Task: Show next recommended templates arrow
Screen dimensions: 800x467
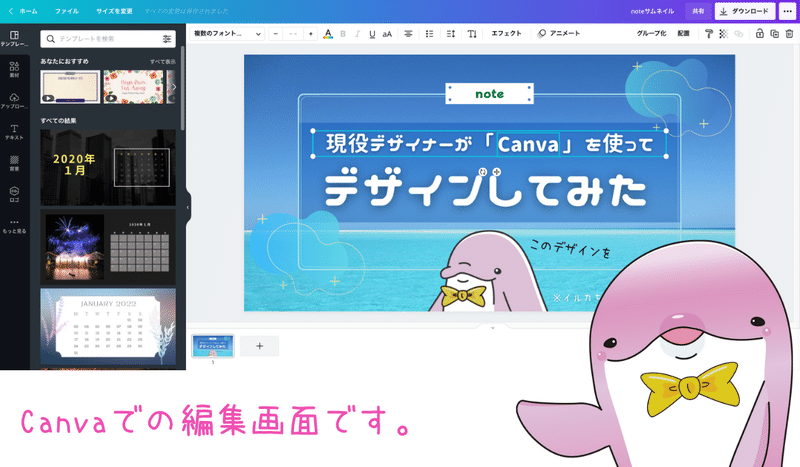Action: 174,87
